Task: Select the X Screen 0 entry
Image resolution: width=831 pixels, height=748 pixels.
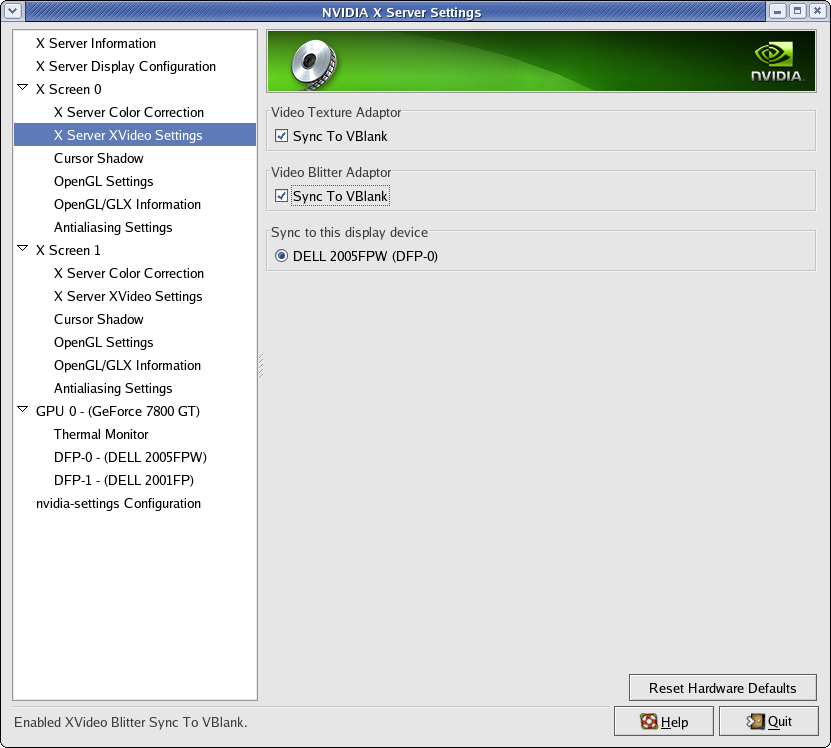Action: [68, 89]
